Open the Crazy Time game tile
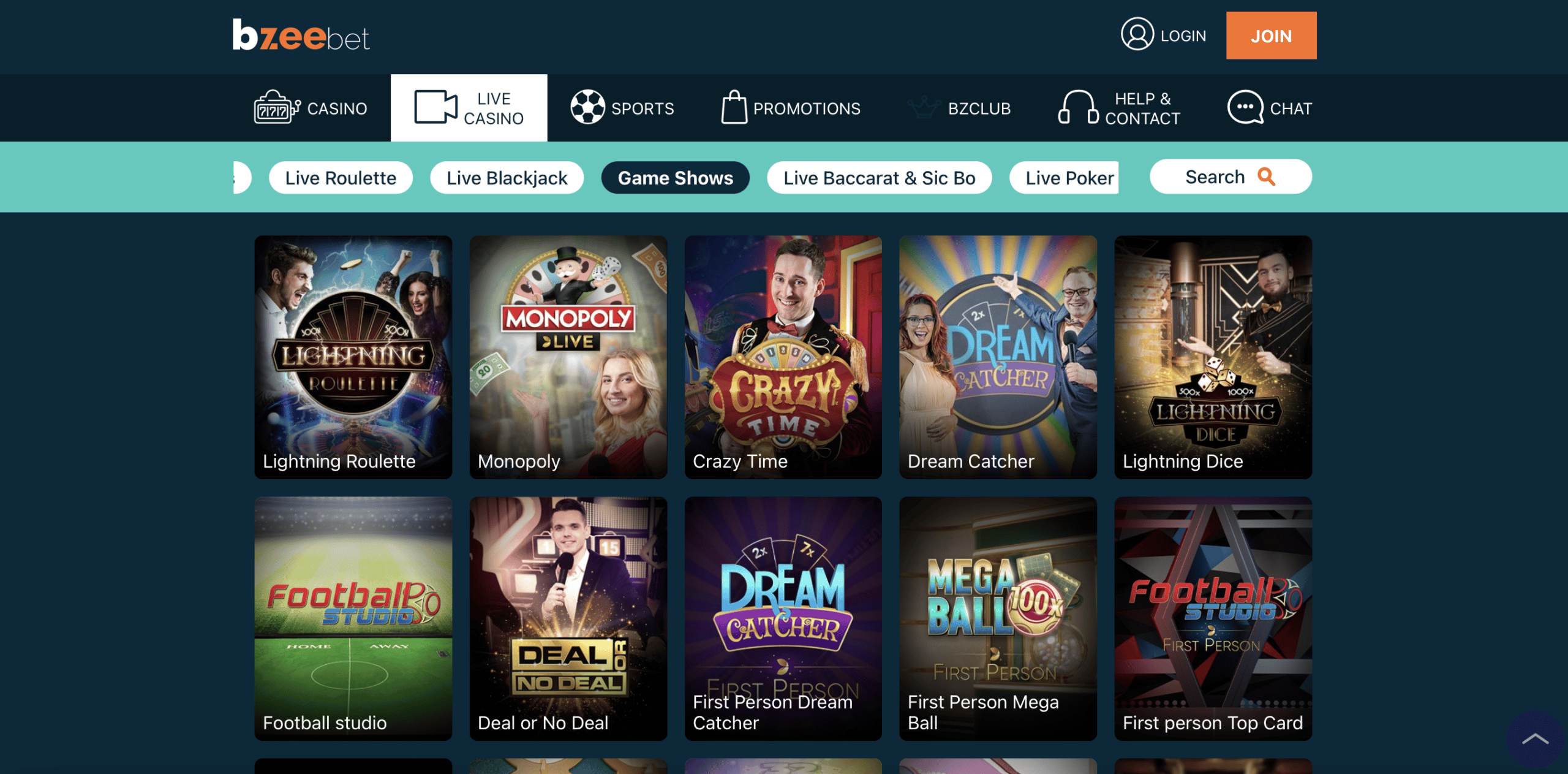Screen dimensions: 1568x774 783,357
